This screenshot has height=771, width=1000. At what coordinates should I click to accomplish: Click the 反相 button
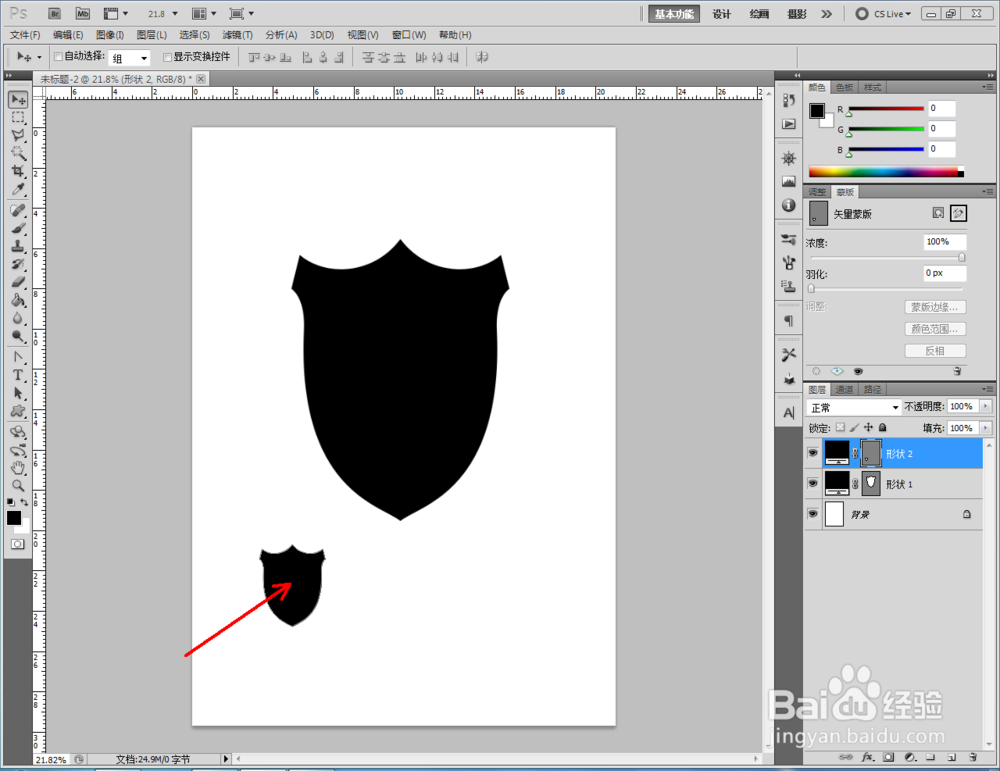click(935, 351)
